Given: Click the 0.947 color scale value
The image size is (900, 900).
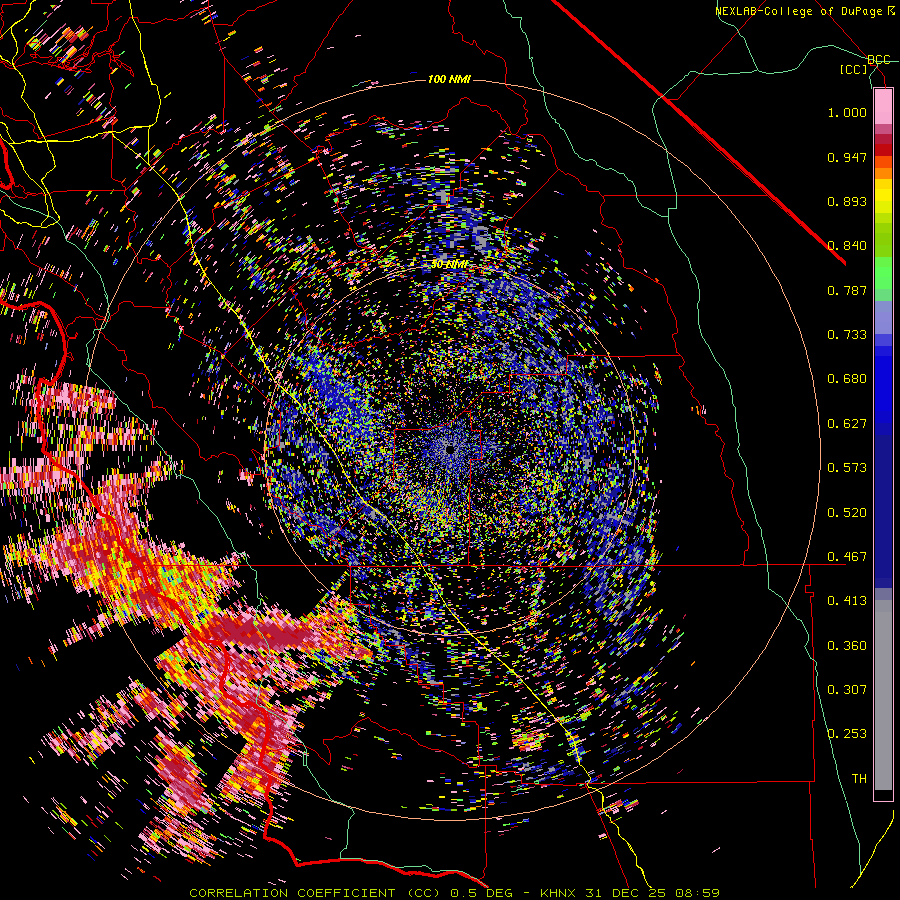Looking at the screenshot, I should pyautogui.click(x=847, y=157).
